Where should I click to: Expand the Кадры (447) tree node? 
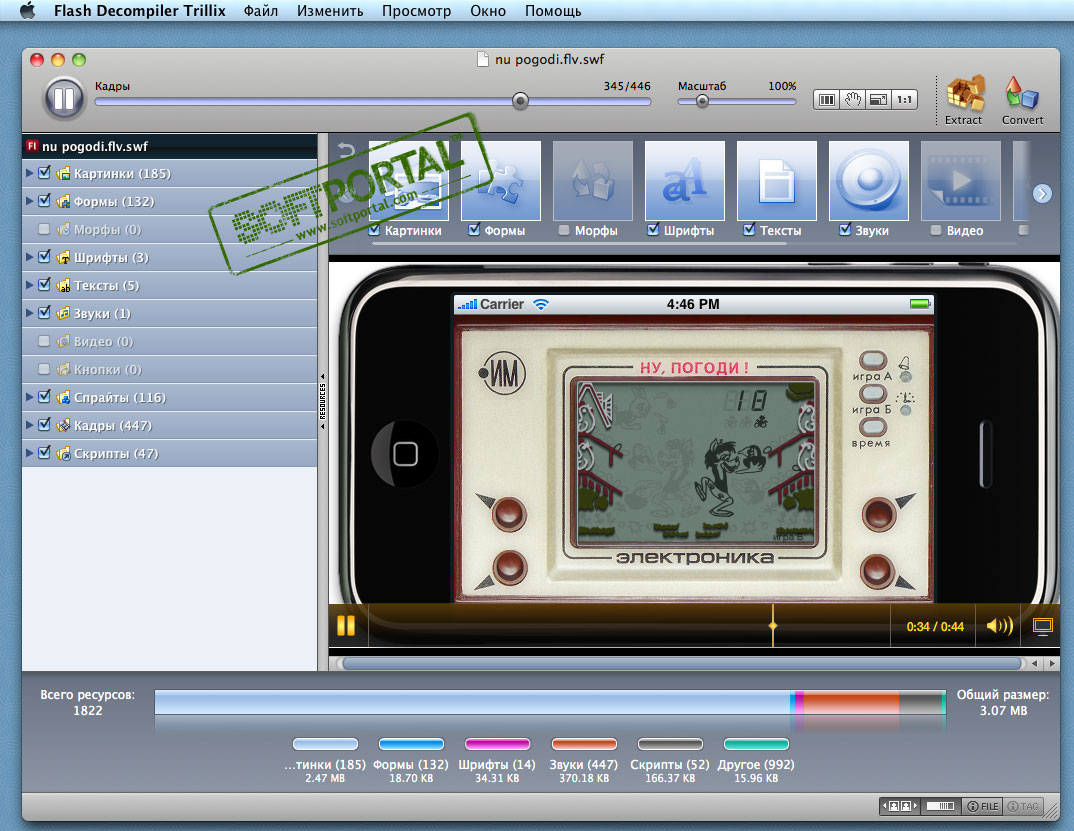tap(29, 425)
